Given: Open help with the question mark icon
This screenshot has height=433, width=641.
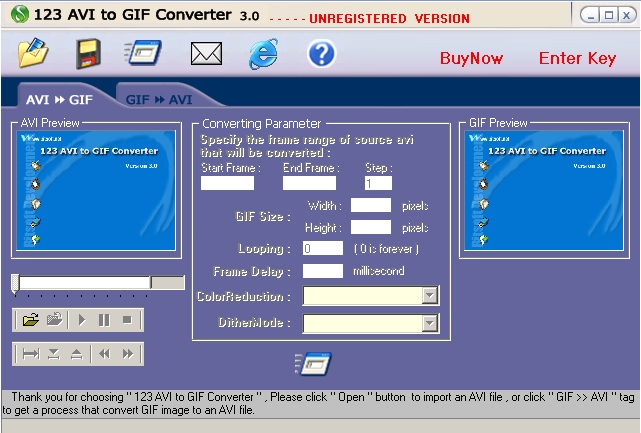Looking at the screenshot, I should pos(321,54).
